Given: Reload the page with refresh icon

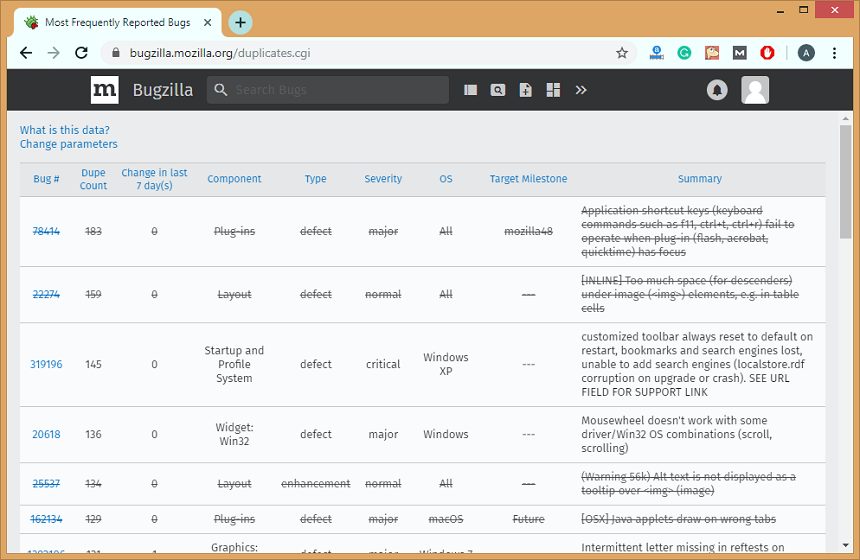Looking at the screenshot, I should tap(81, 53).
